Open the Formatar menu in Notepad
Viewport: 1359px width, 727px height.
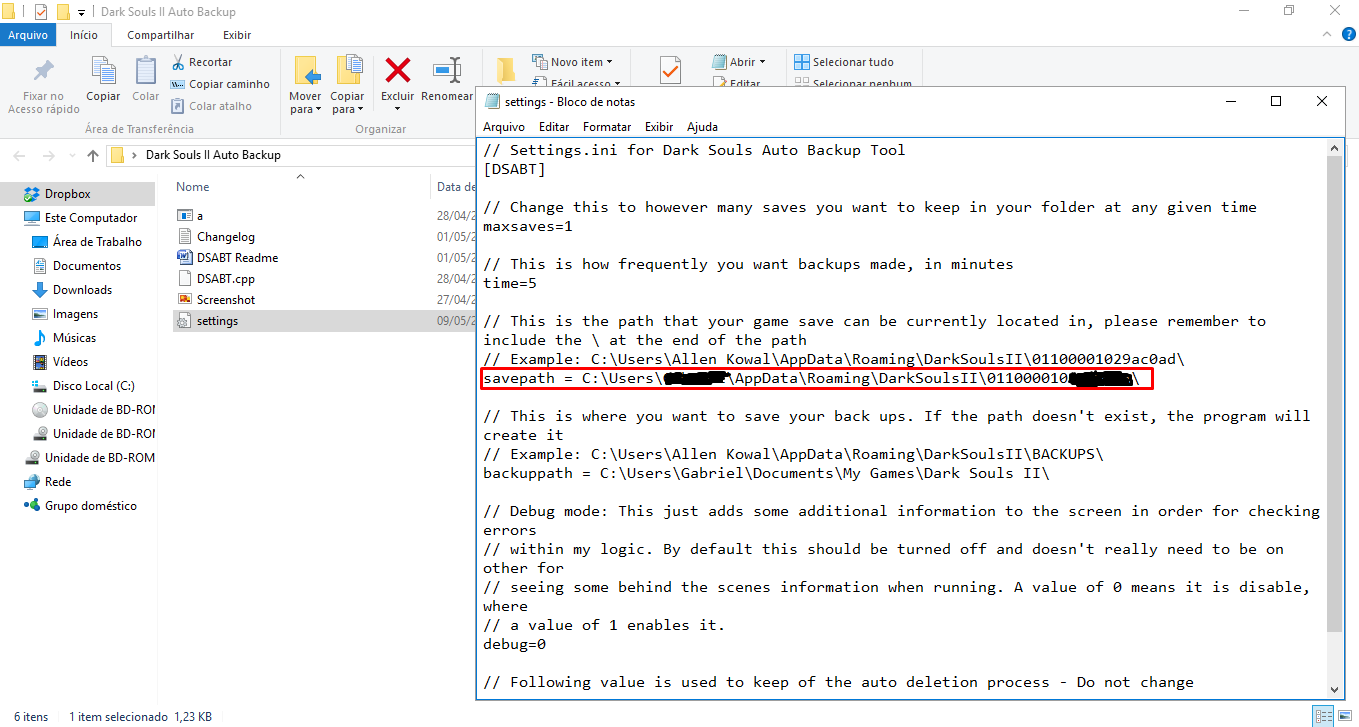(x=607, y=127)
